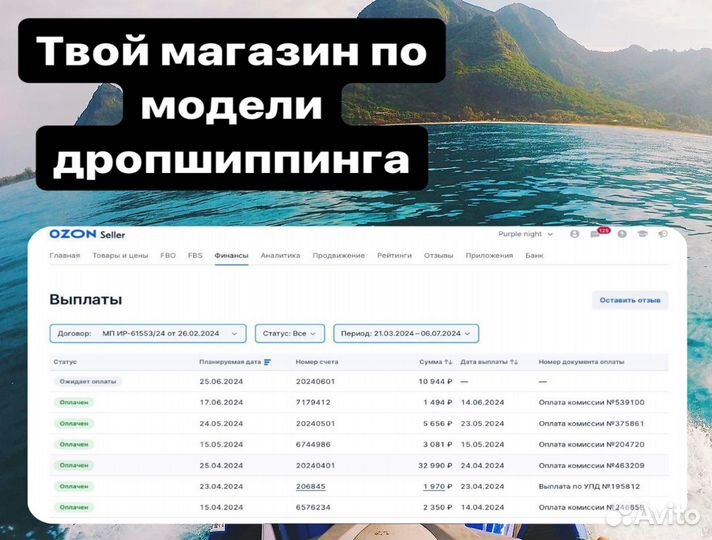The image size is (712, 540).
Task: Click invoice number 20240401
Action: coord(316,465)
